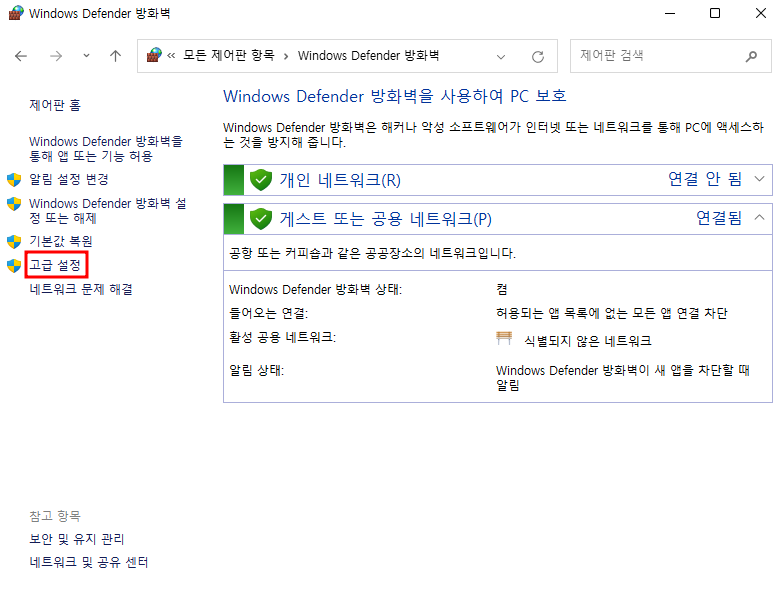Click 연결 안 됨 status text
The height and width of the screenshot is (589, 784).
tap(705, 179)
